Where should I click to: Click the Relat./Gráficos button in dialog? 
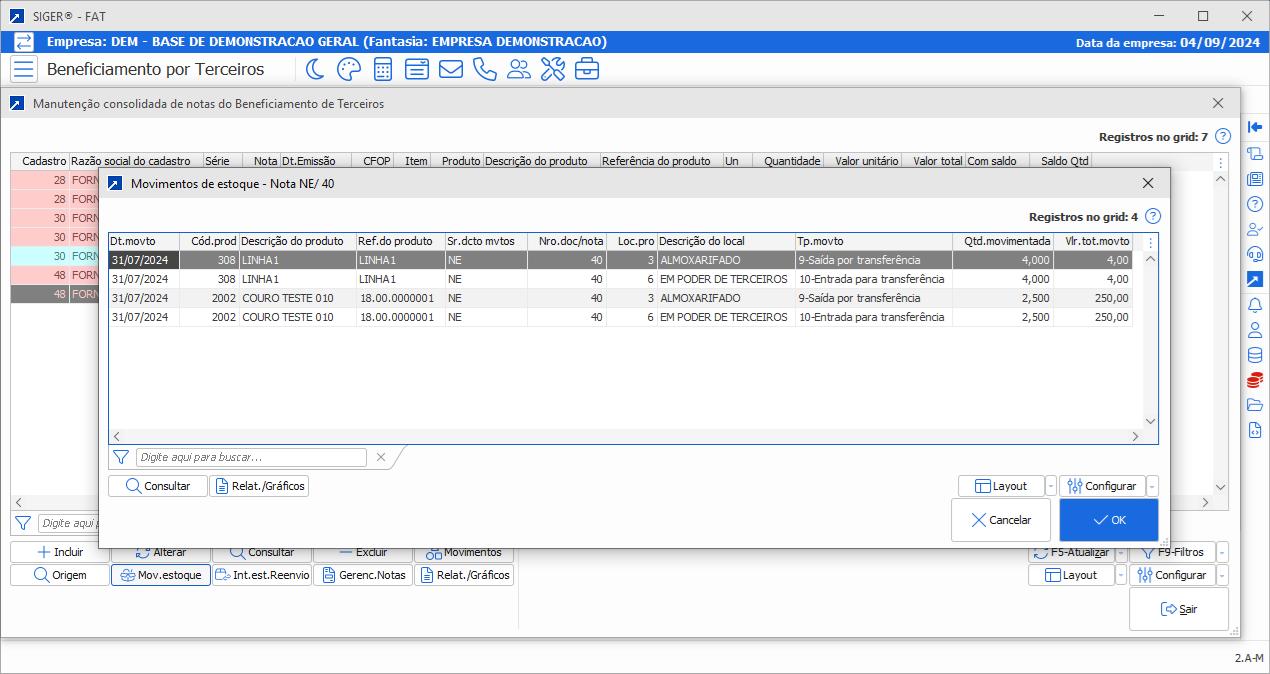coord(259,486)
